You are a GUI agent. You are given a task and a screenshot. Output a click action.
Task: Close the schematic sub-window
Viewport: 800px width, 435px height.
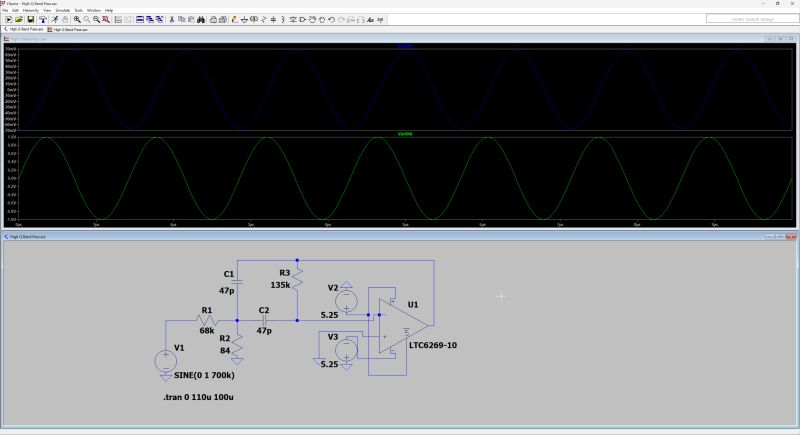coord(791,237)
